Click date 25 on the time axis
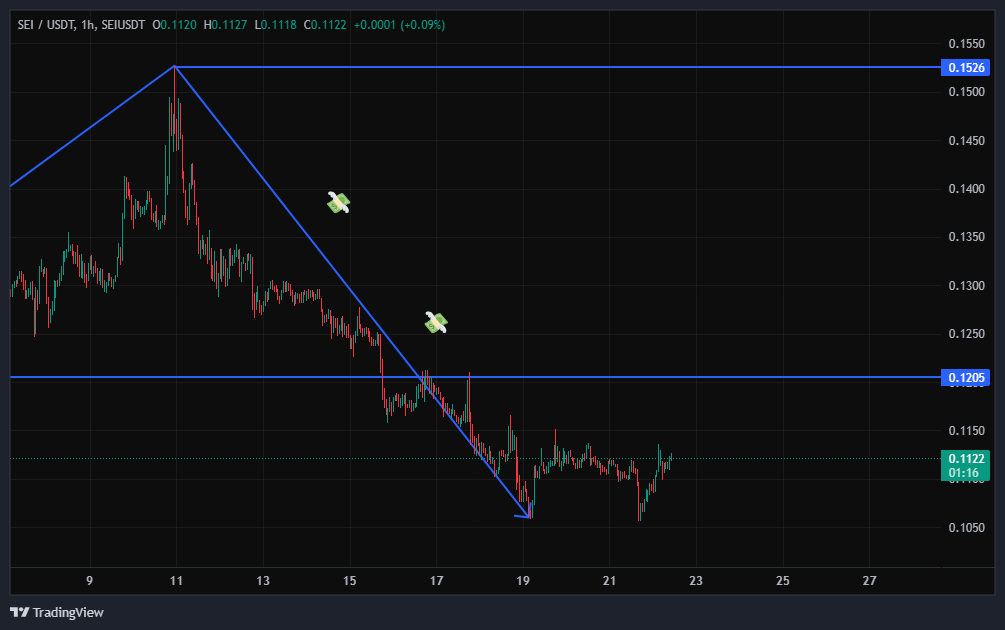The width and height of the screenshot is (1005, 630). [x=783, y=580]
